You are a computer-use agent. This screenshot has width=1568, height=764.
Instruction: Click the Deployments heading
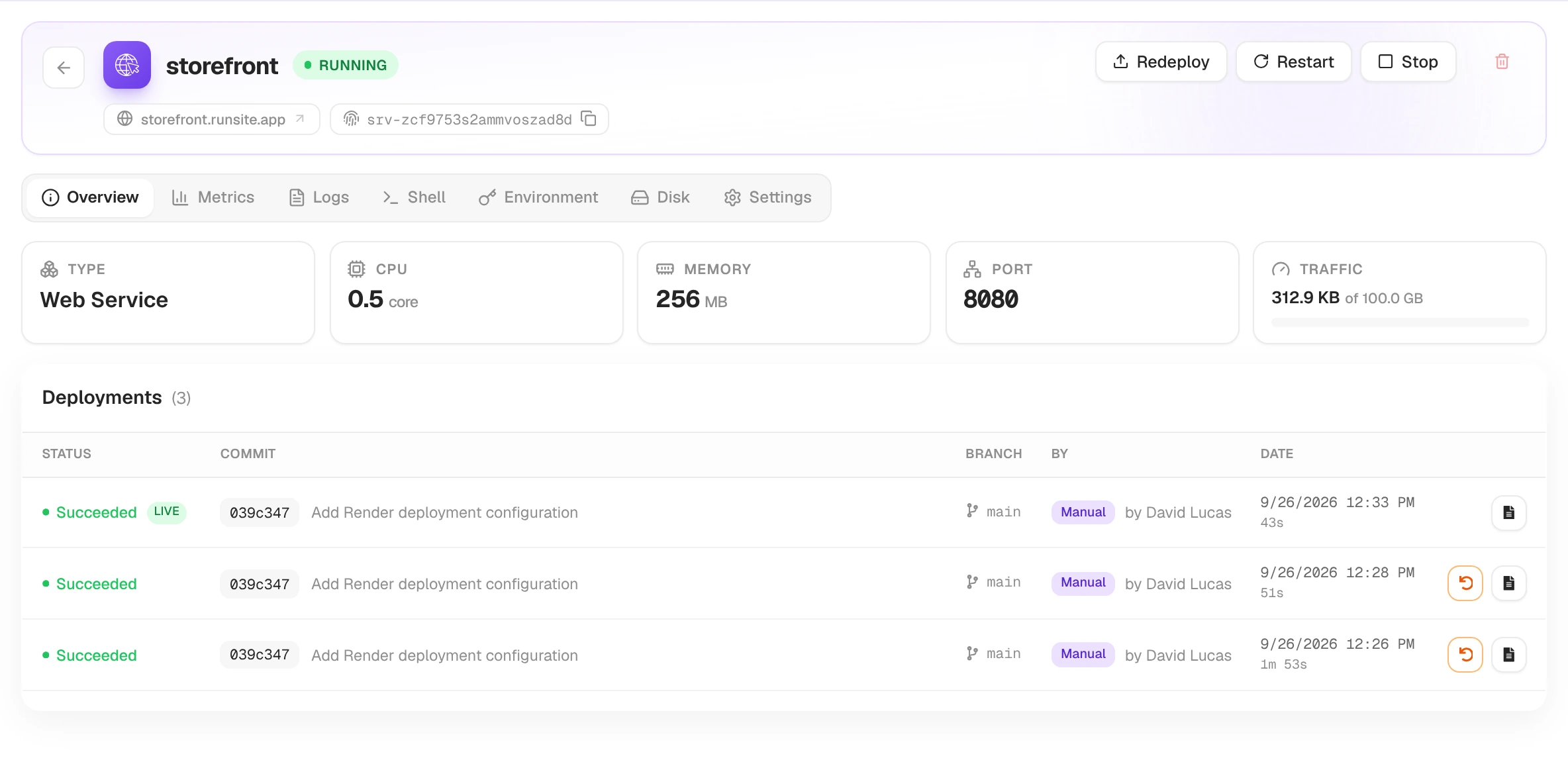click(102, 397)
